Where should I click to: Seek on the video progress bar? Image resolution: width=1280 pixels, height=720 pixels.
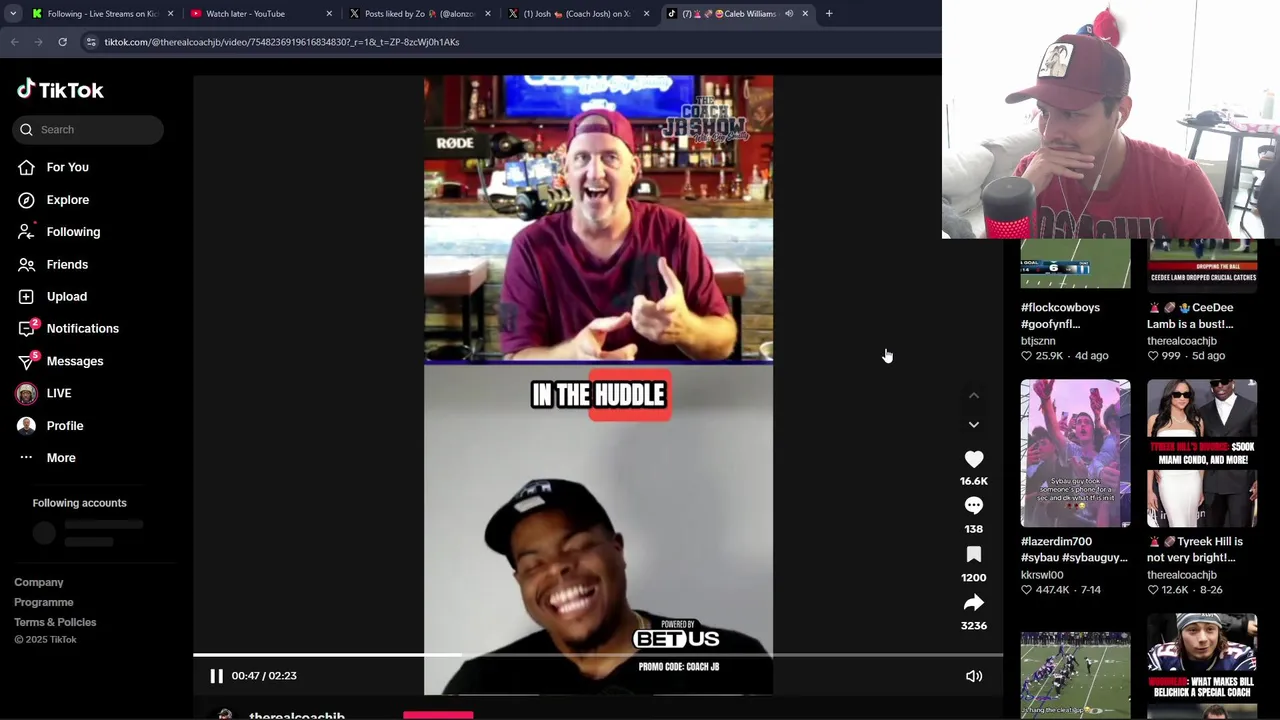[x=598, y=655]
